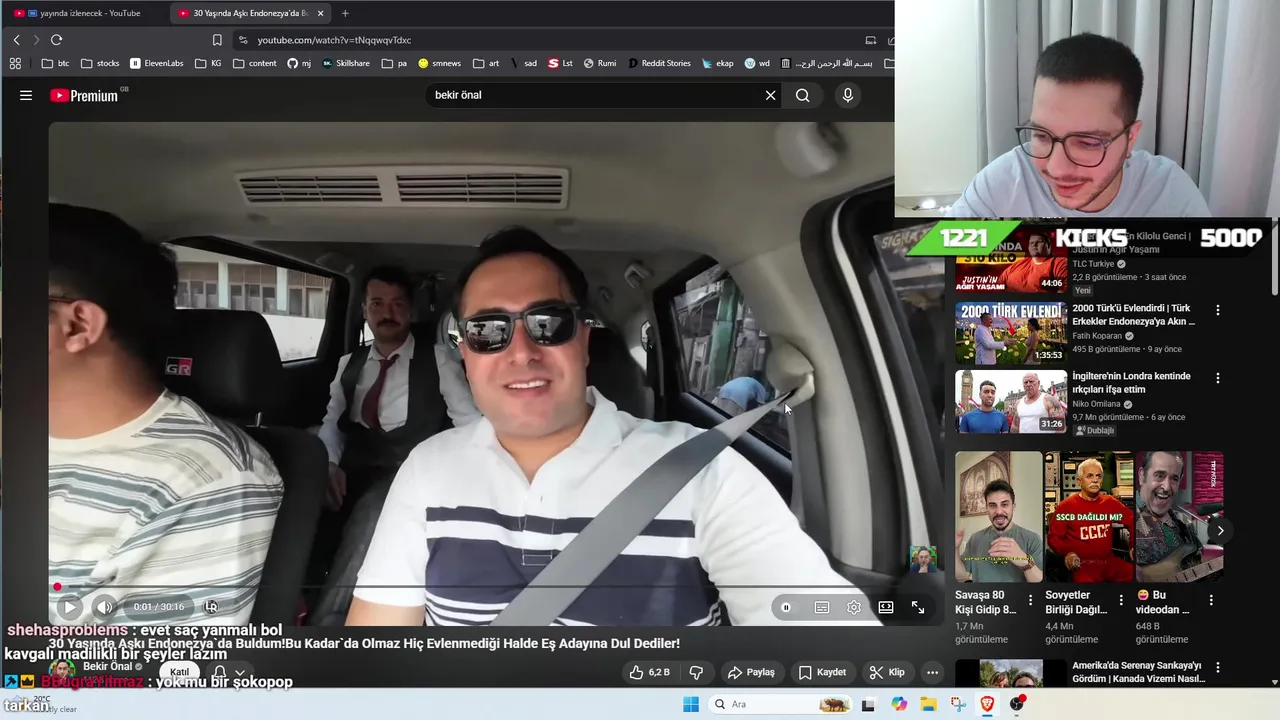
Task: Open Brave browser from the taskbar
Action: click(x=987, y=704)
